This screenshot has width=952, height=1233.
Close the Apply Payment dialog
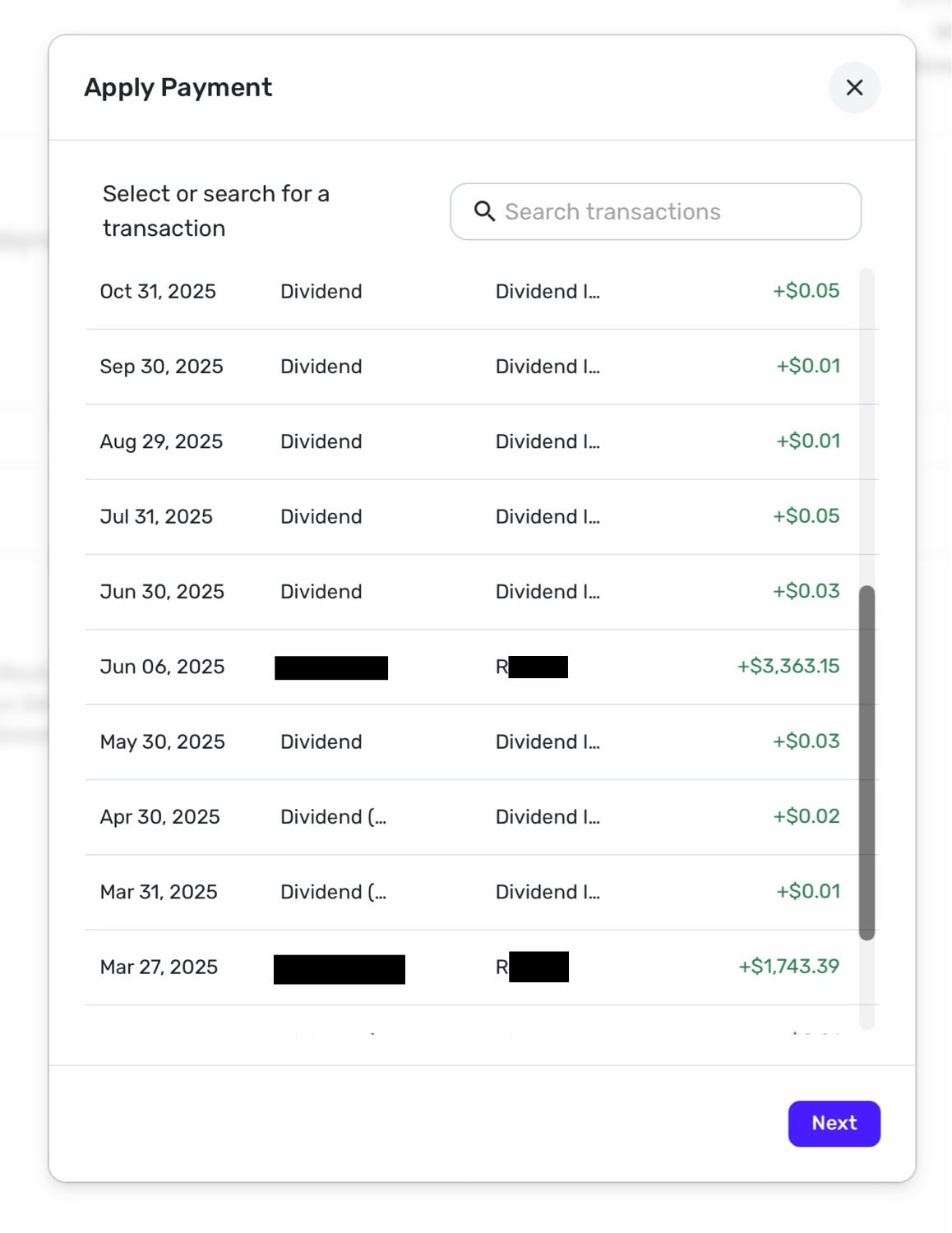tap(854, 88)
